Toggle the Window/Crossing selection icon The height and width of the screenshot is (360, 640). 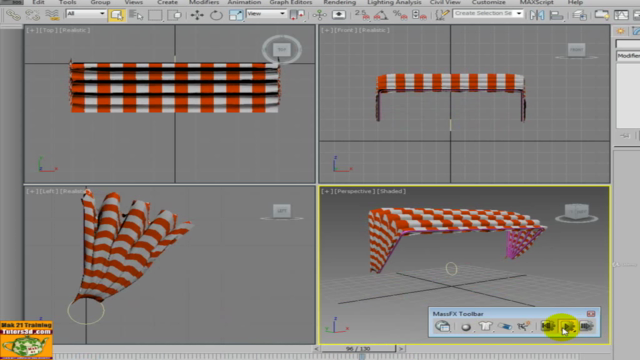(175, 16)
